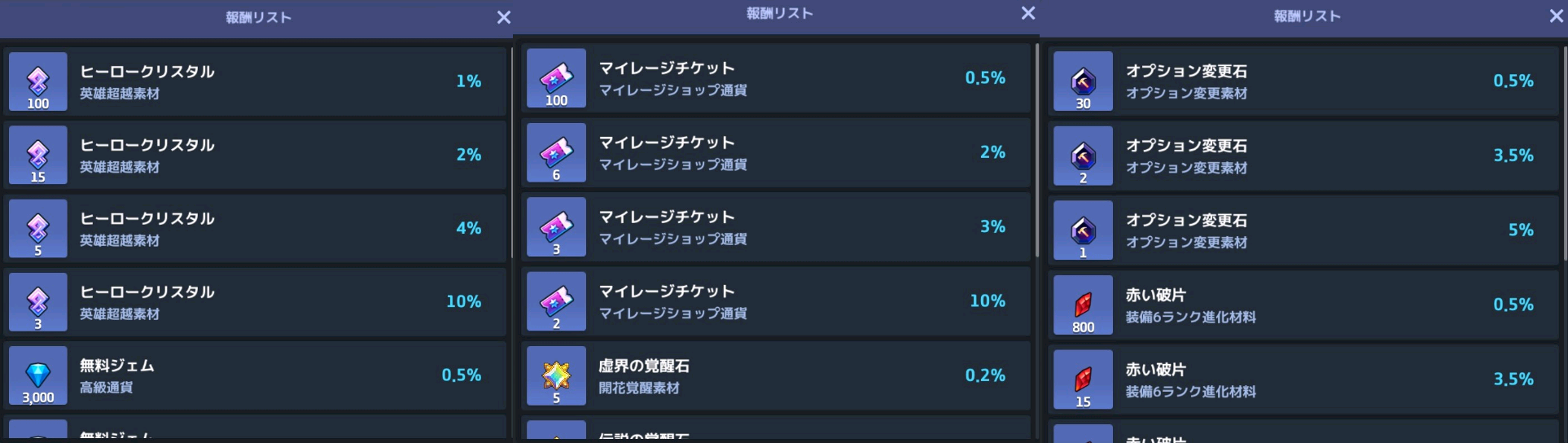This screenshot has height=443, width=1568.
Task: Select the ヒーロークリスタル row with 4% rate
Action: [x=256, y=229]
